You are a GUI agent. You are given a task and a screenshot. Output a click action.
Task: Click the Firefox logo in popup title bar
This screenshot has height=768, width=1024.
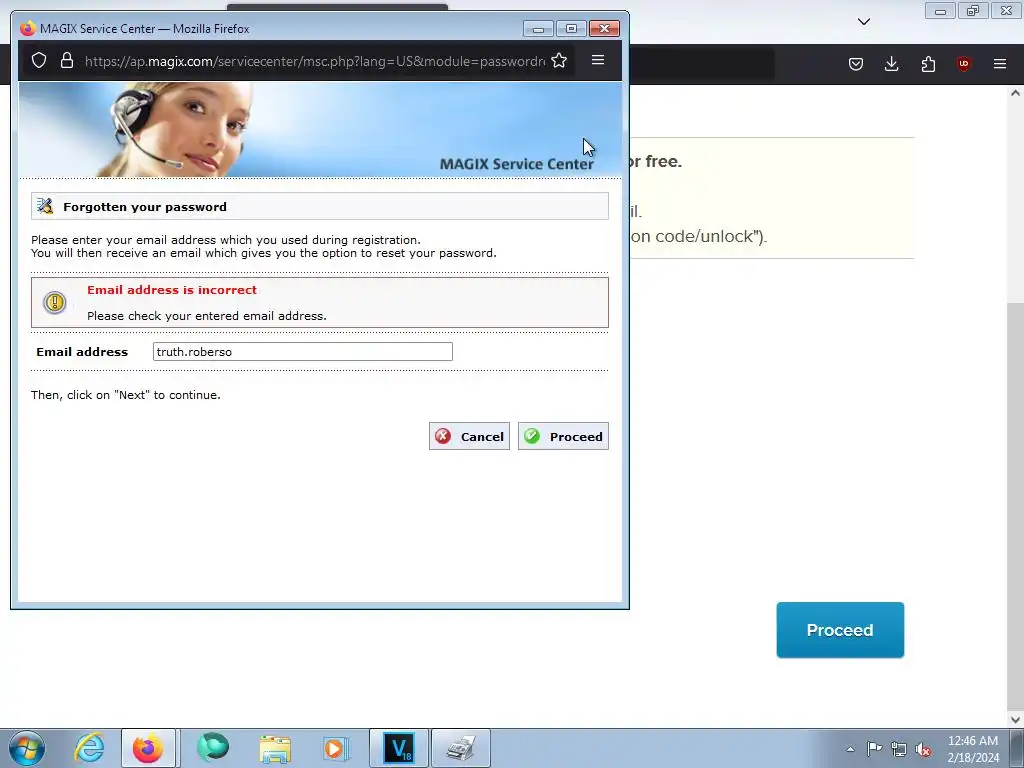pos(27,29)
